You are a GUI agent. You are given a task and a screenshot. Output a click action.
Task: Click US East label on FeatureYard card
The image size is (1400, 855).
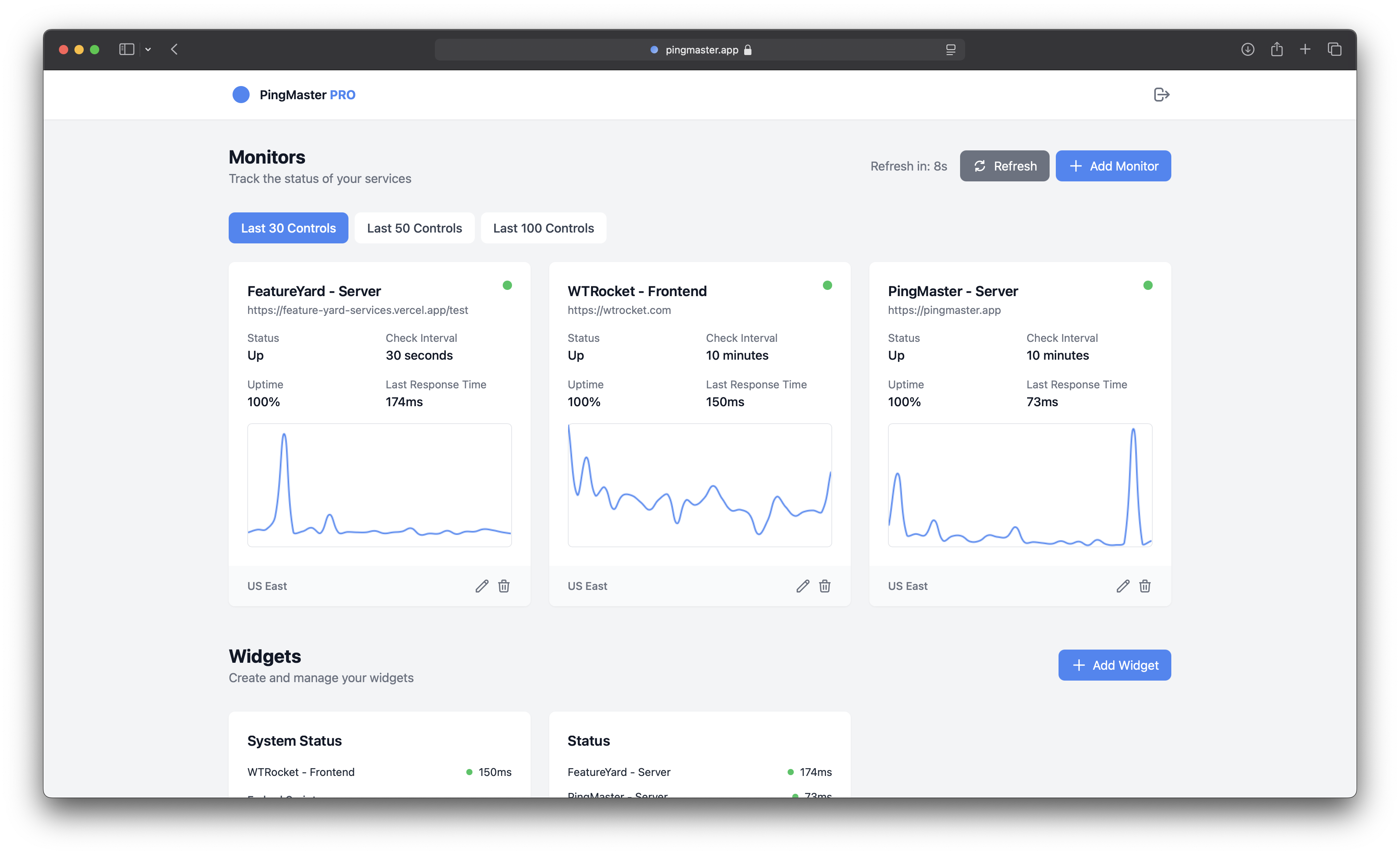[x=267, y=586]
